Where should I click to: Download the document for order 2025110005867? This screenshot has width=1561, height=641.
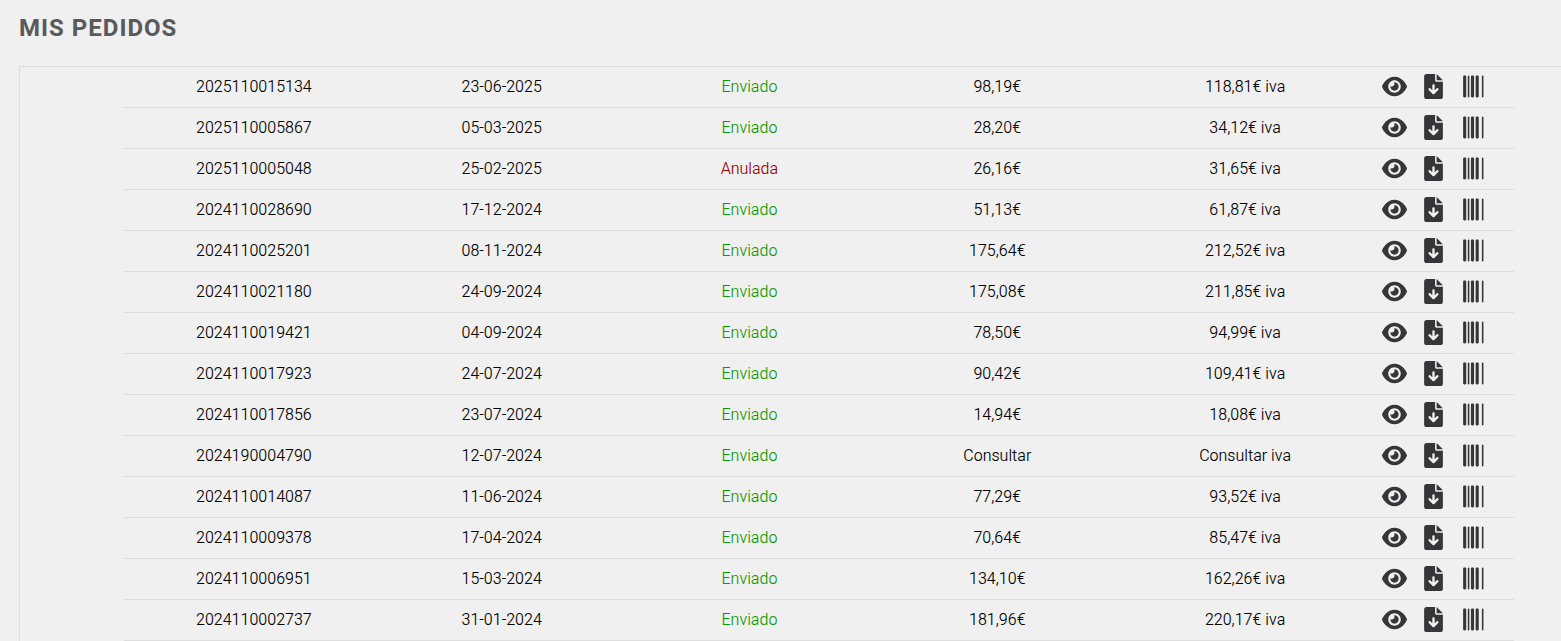click(1433, 128)
